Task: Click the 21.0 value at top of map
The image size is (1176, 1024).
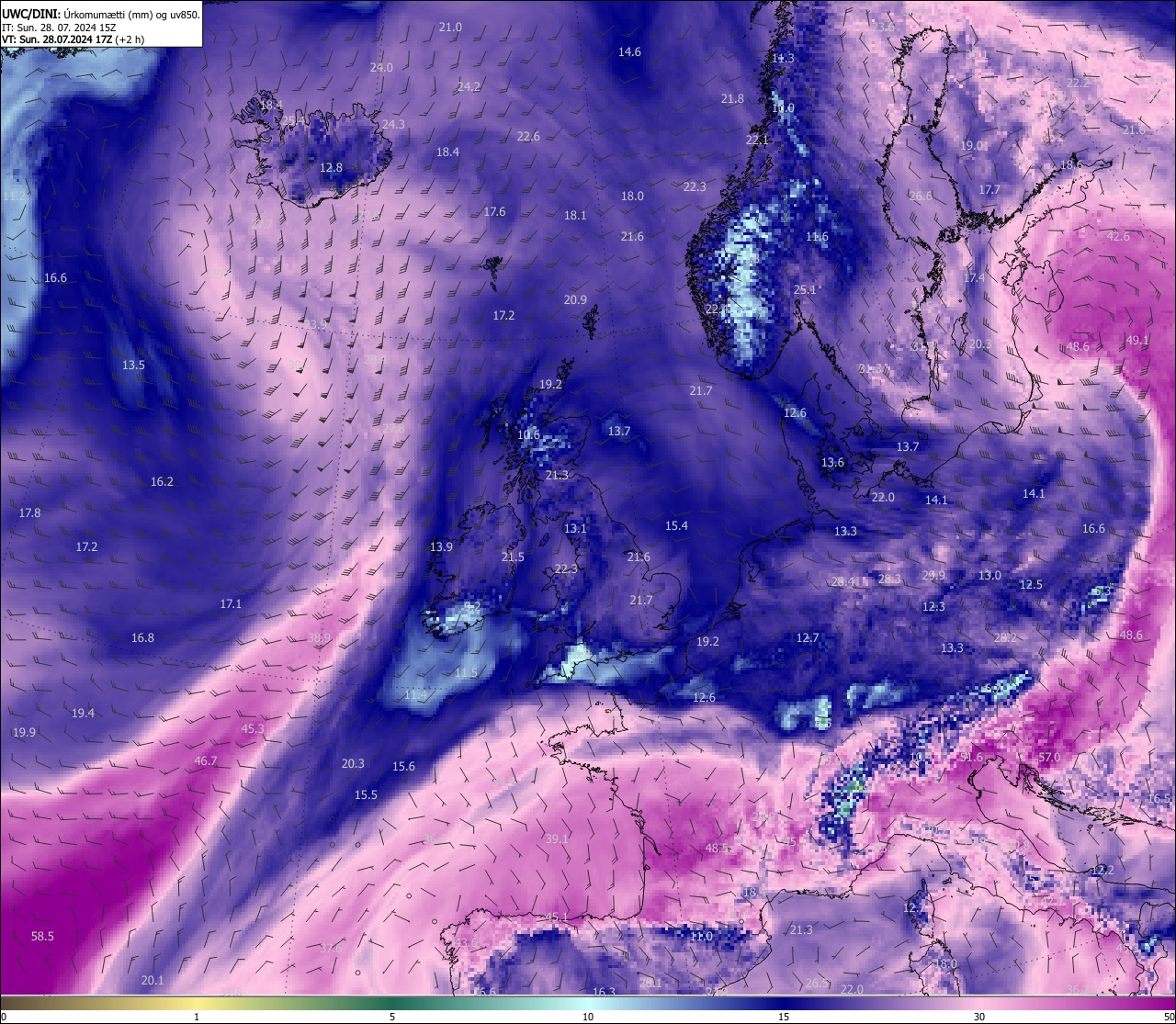Action: click(x=450, y=27)
